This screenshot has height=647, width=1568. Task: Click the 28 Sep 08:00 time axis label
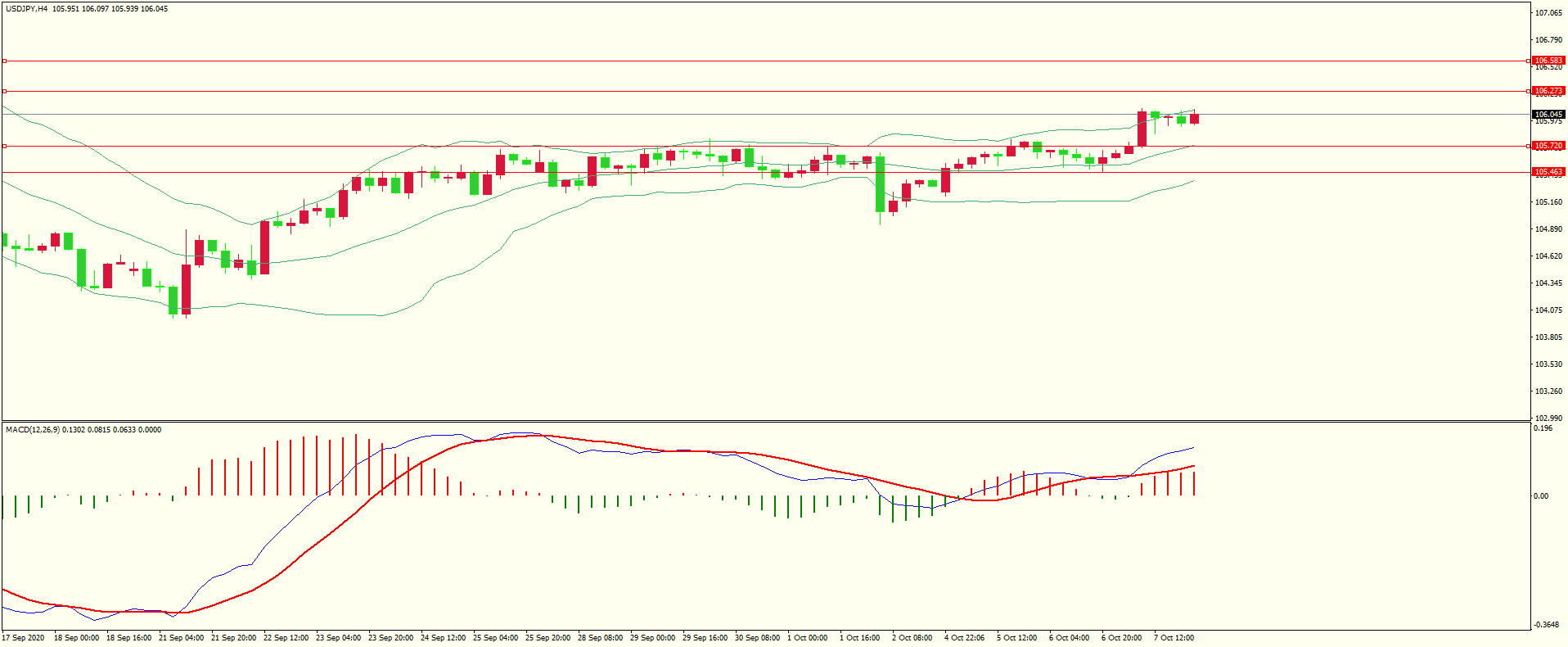(600, 638)
